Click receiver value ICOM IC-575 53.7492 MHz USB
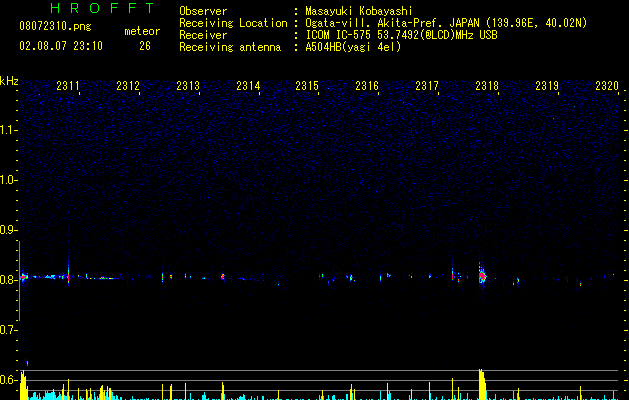 (401, 35)
